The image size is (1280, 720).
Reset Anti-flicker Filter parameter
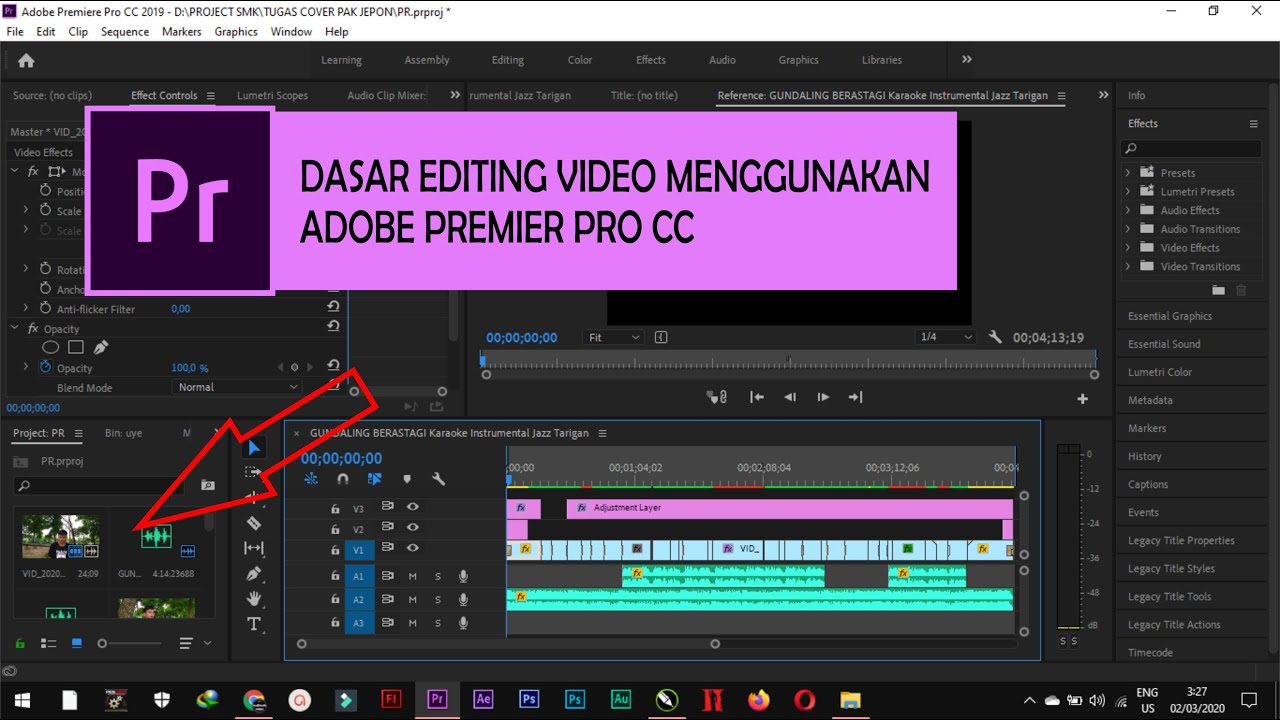333,308
